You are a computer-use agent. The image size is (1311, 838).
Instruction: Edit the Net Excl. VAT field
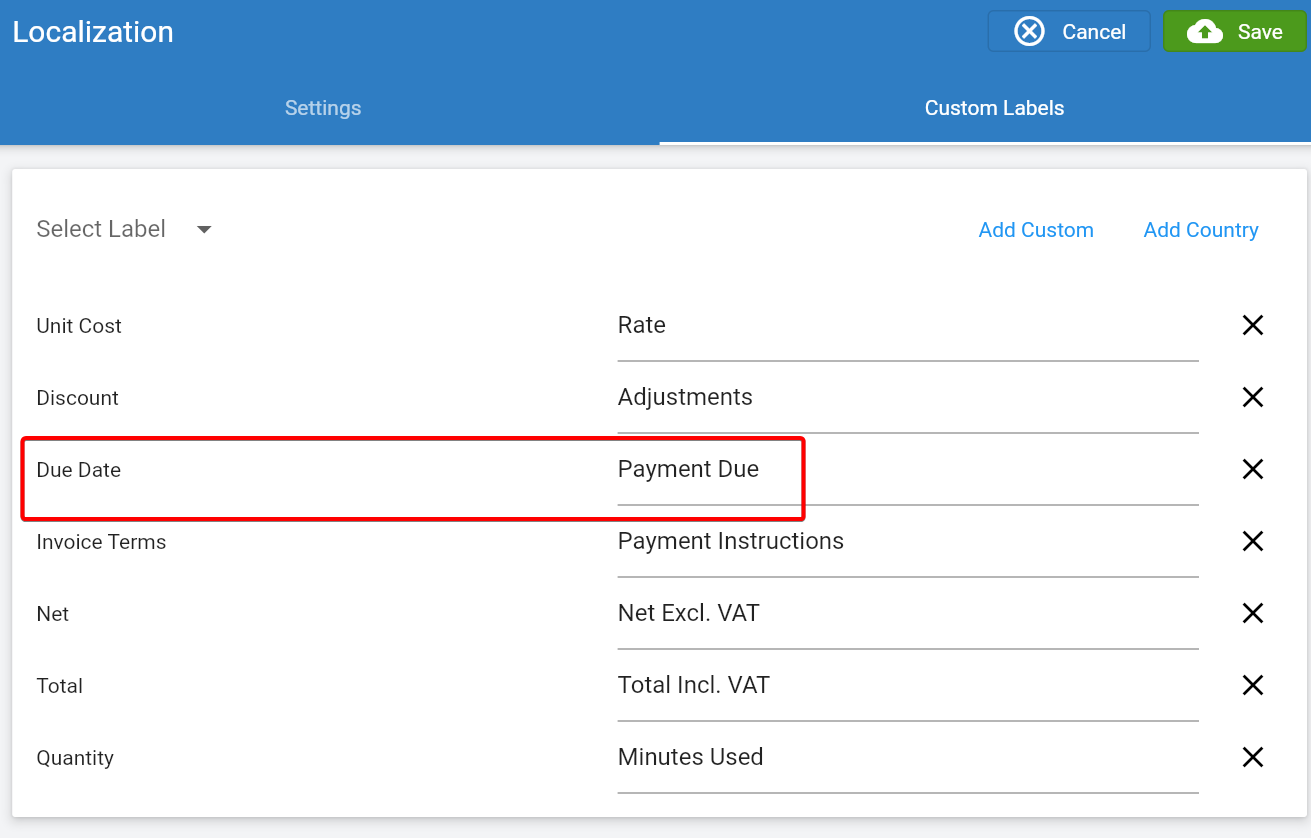pyautogui.click(x=908, y=614)
